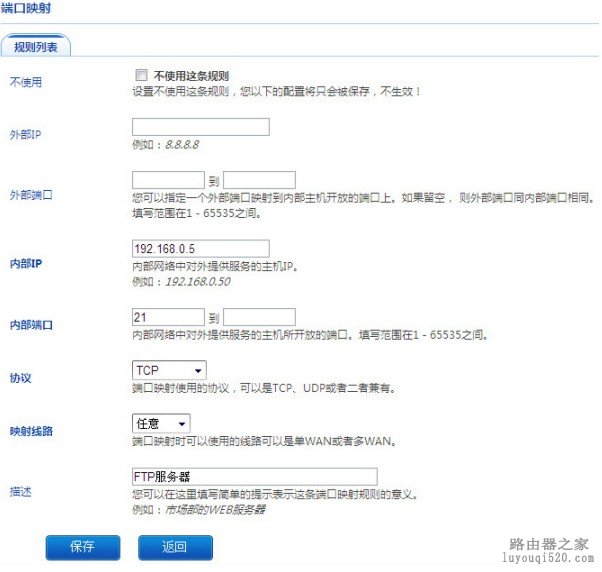Screen dimensions: 602x572
Task: Click the 内部IP label
Action: [x=26, y=264]
